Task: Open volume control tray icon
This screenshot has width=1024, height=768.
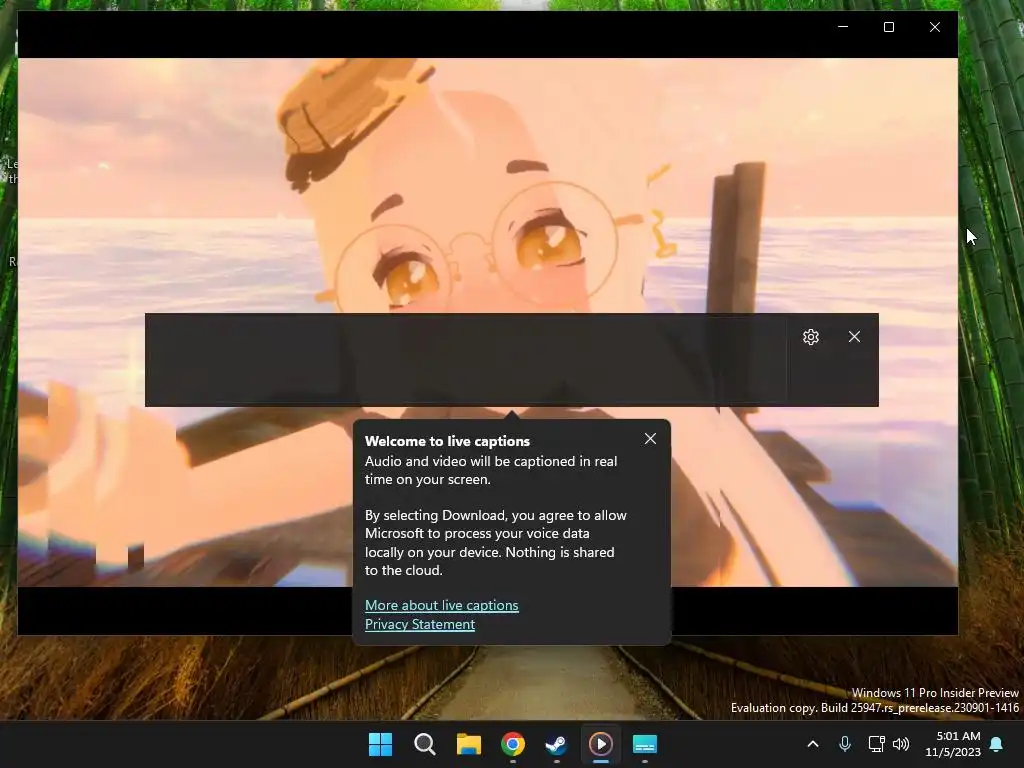Action: point(901,744)
